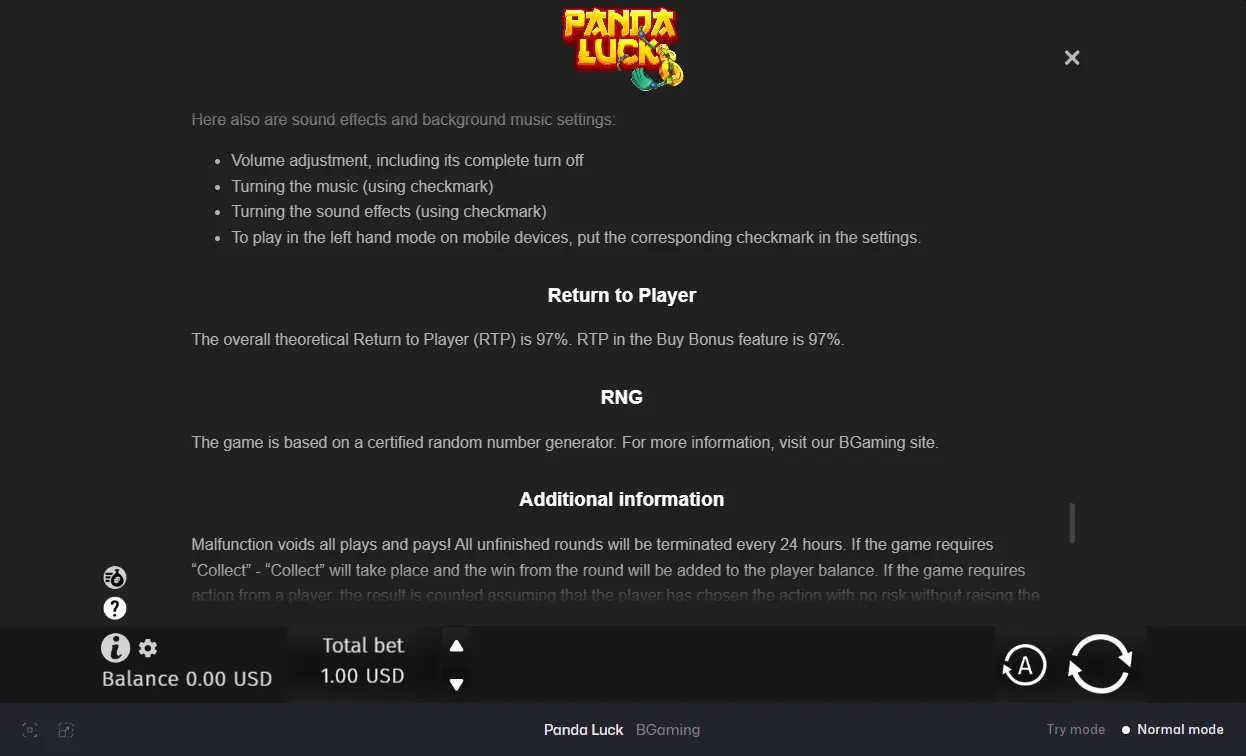Click the Total bet 1.00 USD value
Image resolution: width=1246 pixels, height=756 pixels.
point(363,676)
